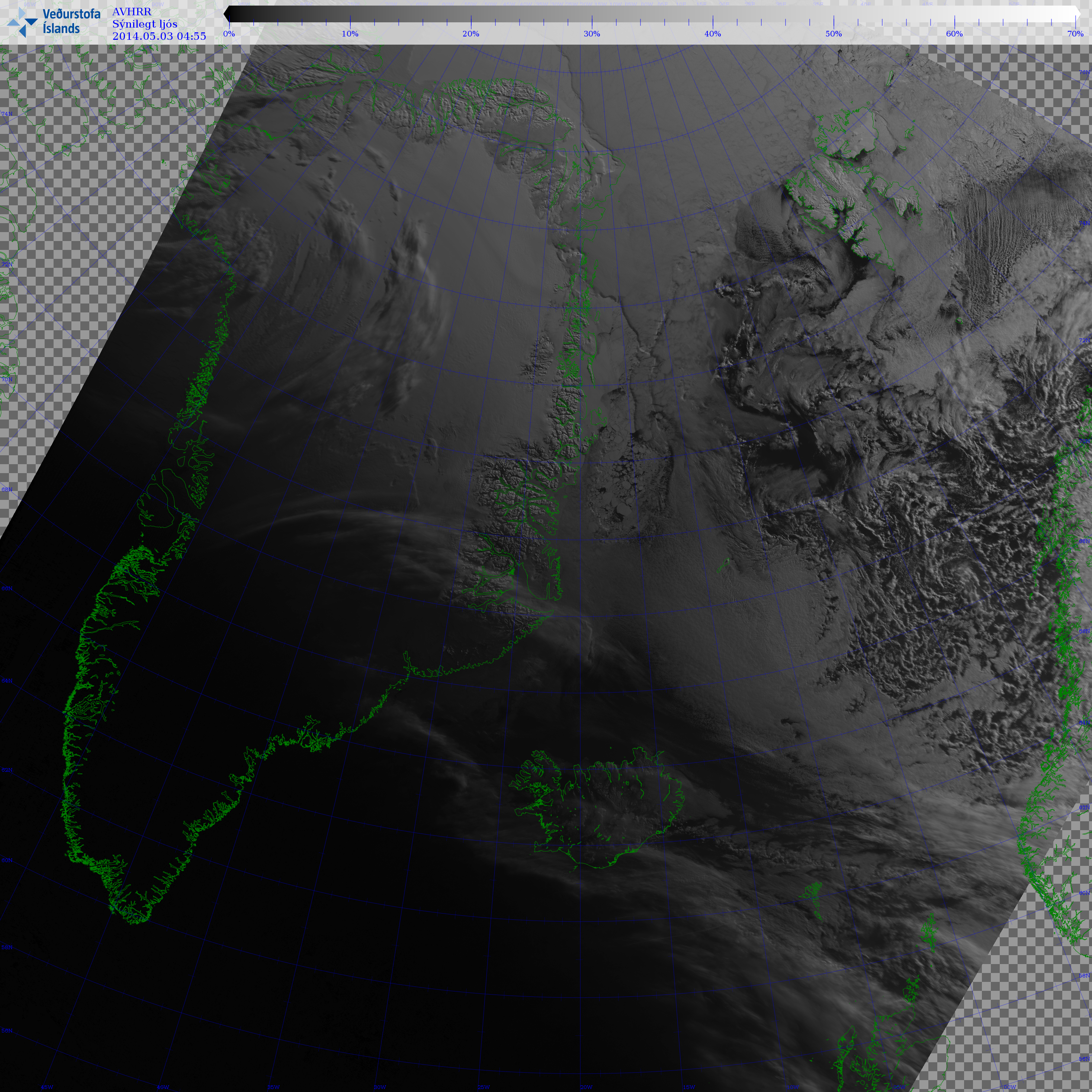Click the 70% label at colorbar end
The image size is (1092, 1092).
(x=1075, y=34)
